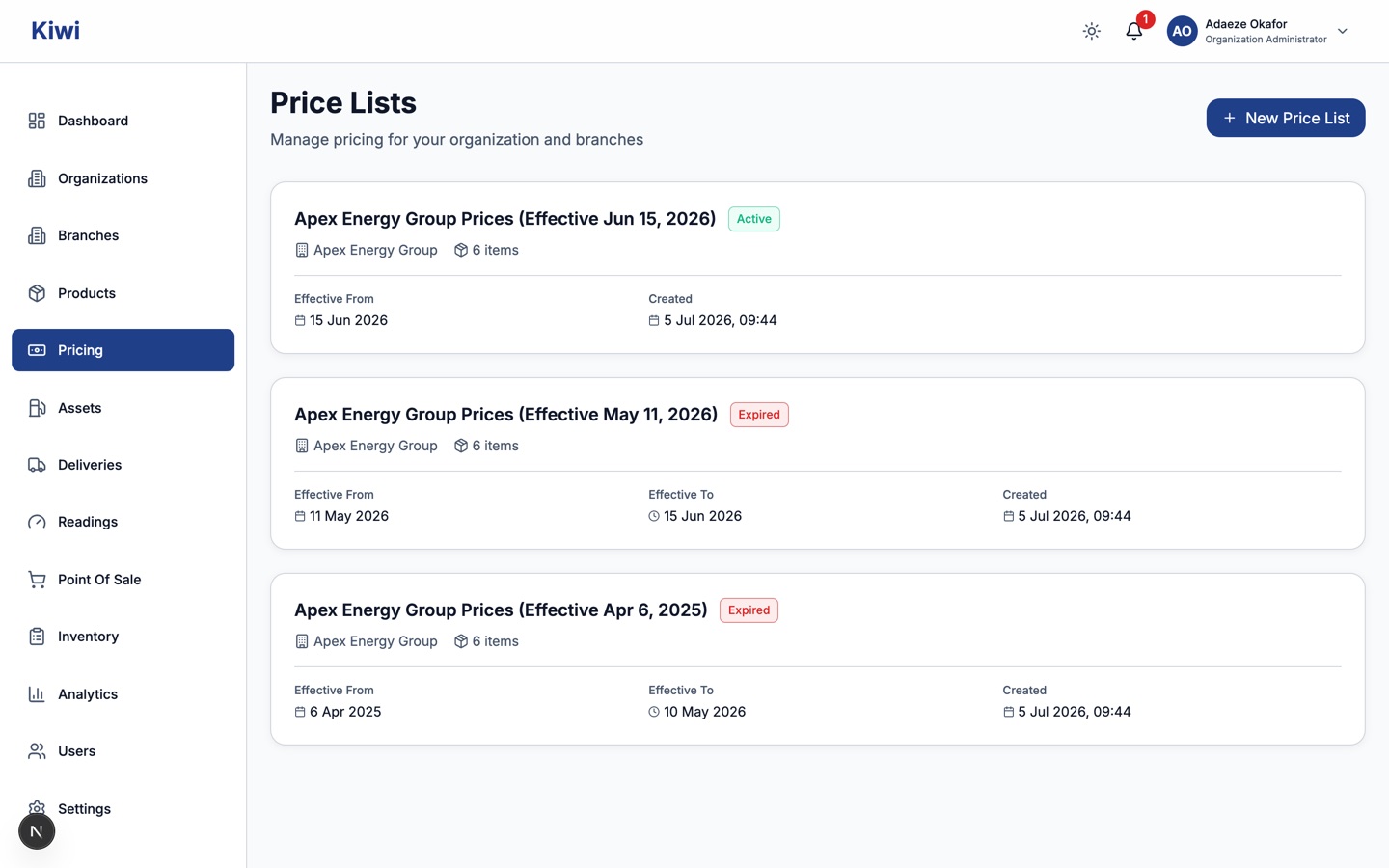This screenshot has width=1389, height=868.
Task: Click the Readings gauge icon
Action: pyautogui.click(x=37, y=522)
